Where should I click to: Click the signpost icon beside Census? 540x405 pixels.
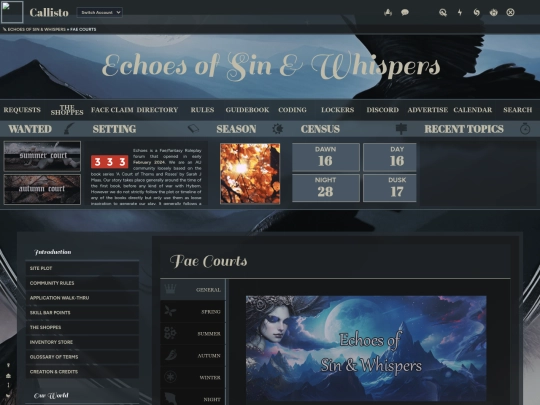tap(402, 129)
